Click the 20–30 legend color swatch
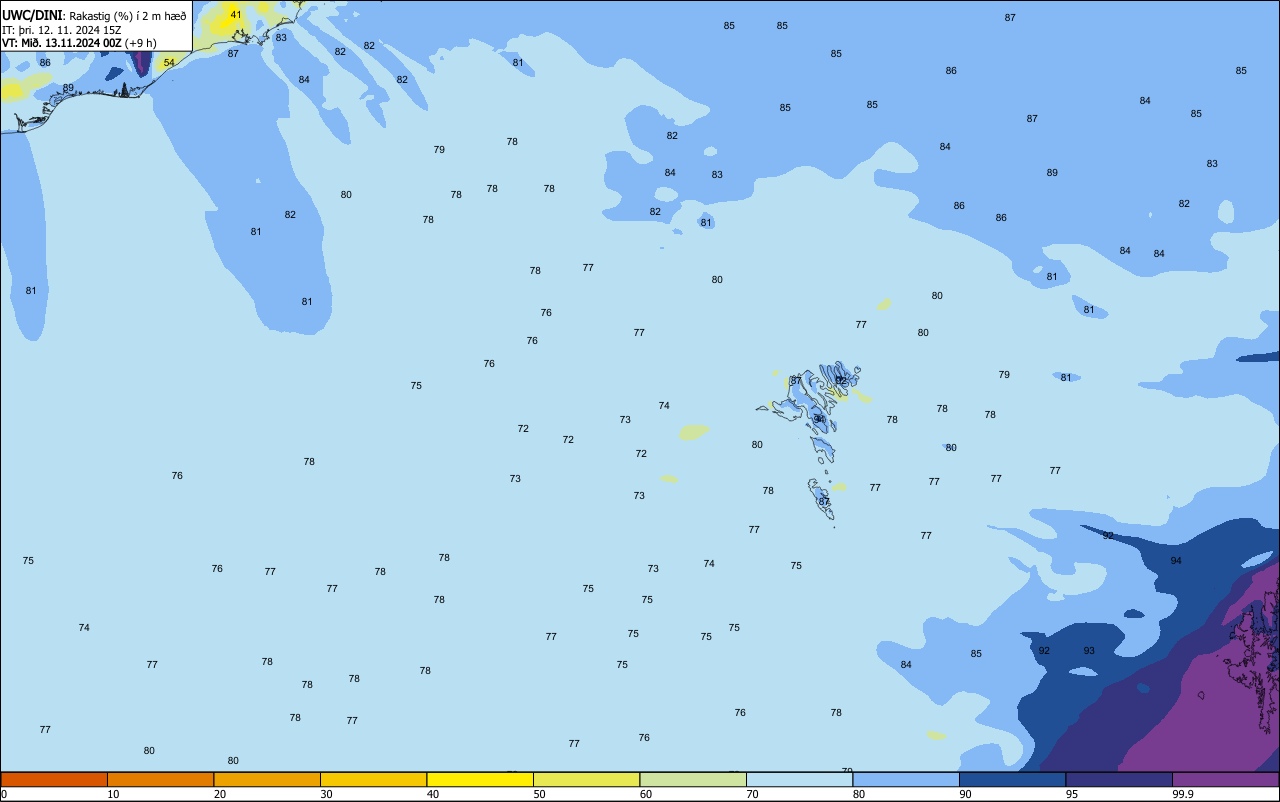Viewport: 1280px width, 802px height. click(x=267, y=779)
